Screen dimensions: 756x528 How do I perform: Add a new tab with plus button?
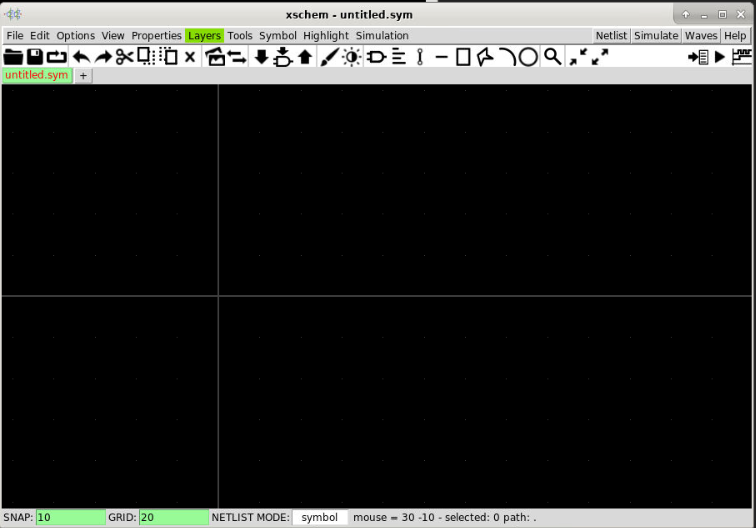tap(83, 76)
